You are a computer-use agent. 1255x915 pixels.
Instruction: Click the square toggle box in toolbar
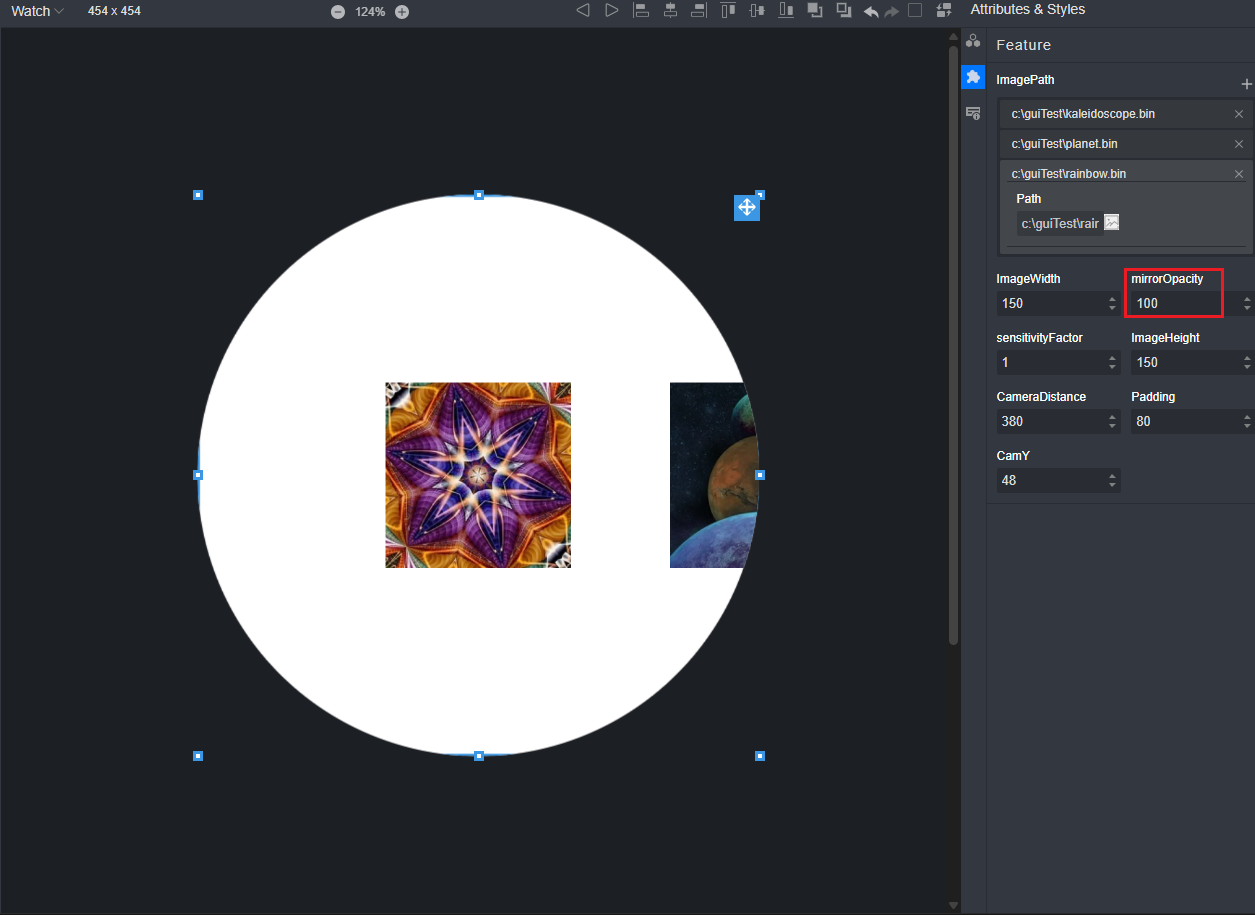click(x=914, y=11)
